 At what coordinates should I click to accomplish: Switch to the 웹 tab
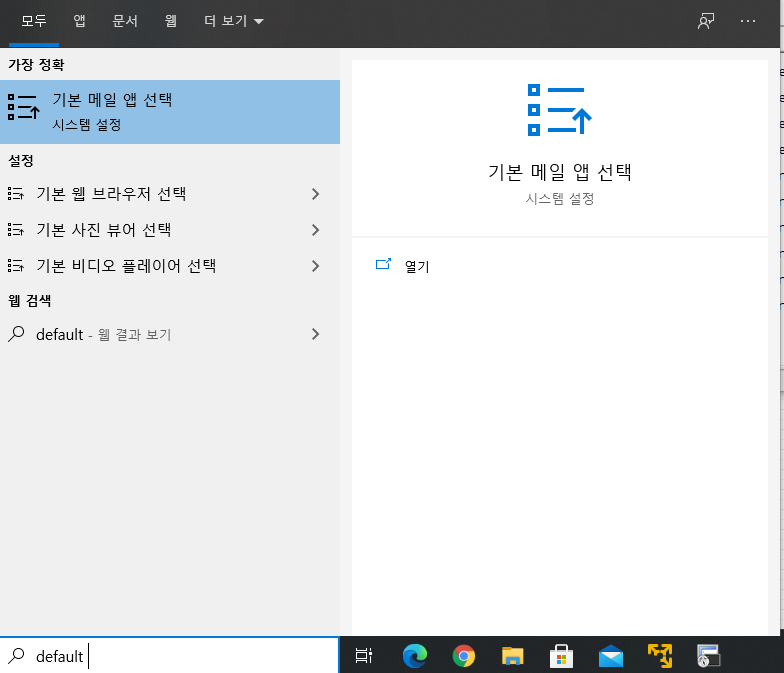[170, 21]
